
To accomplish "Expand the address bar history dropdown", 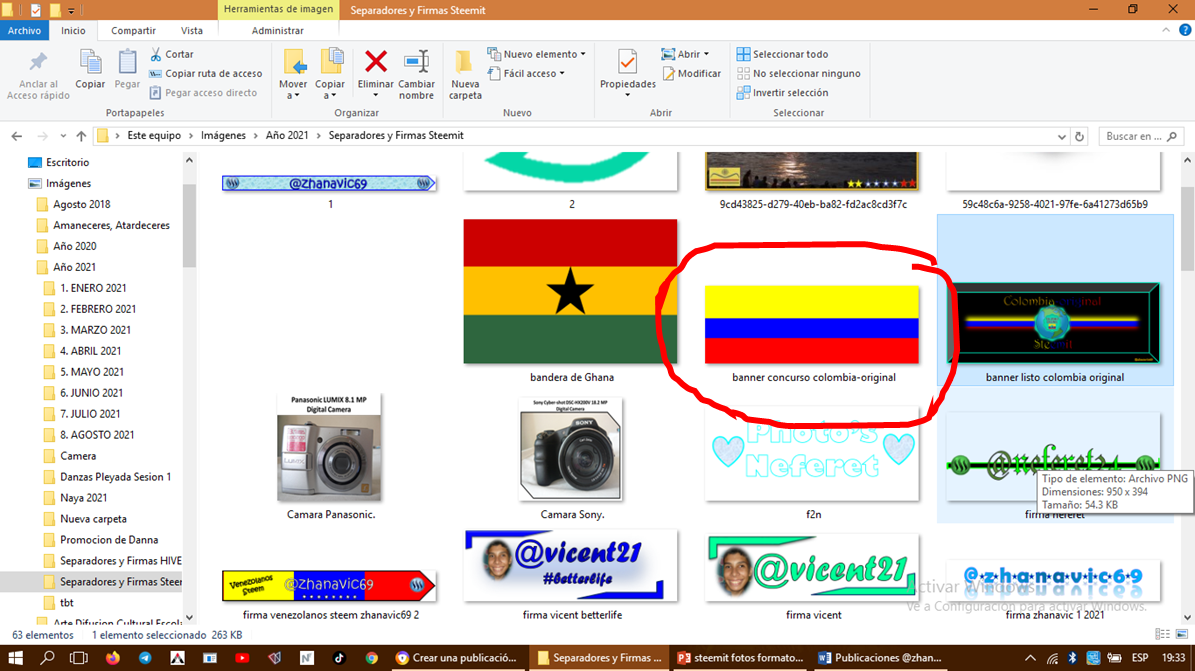I will [x=1062, y=136].
